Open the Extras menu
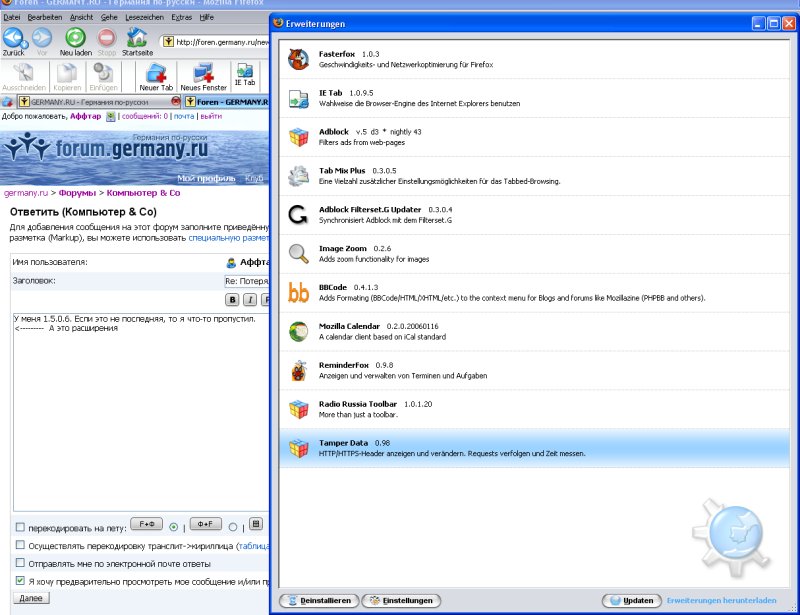The image size is (800, 615). pos(182,17)
